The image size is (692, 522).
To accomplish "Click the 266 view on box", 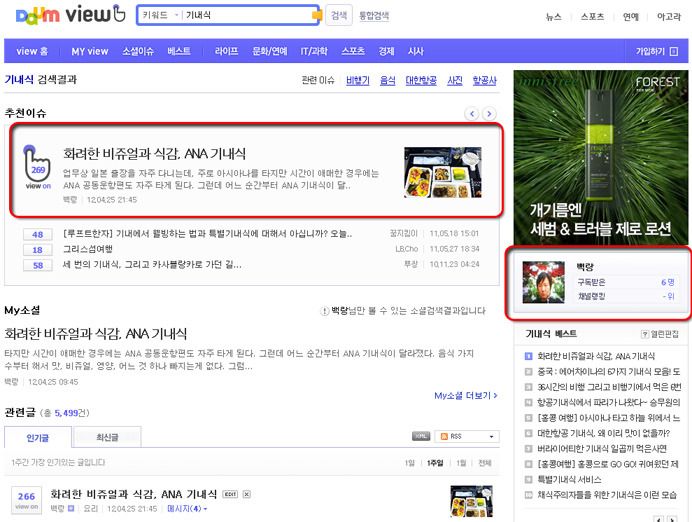I will point(26,500).
